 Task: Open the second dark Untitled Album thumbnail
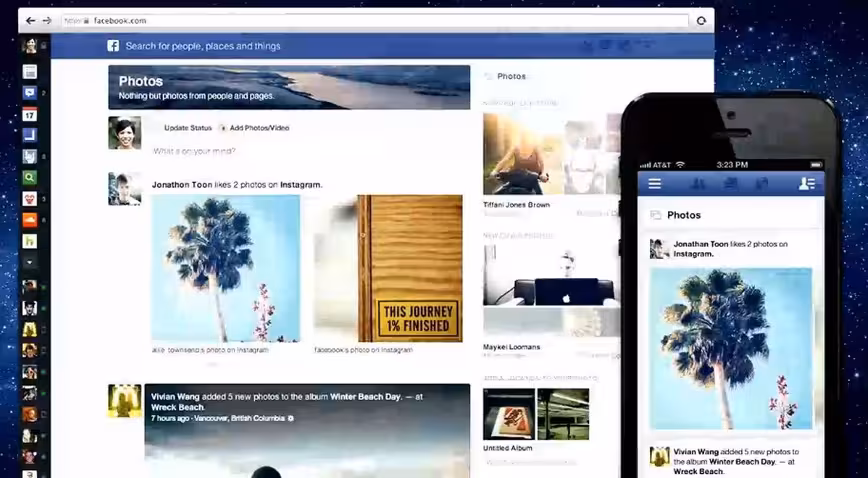point(563,414)
